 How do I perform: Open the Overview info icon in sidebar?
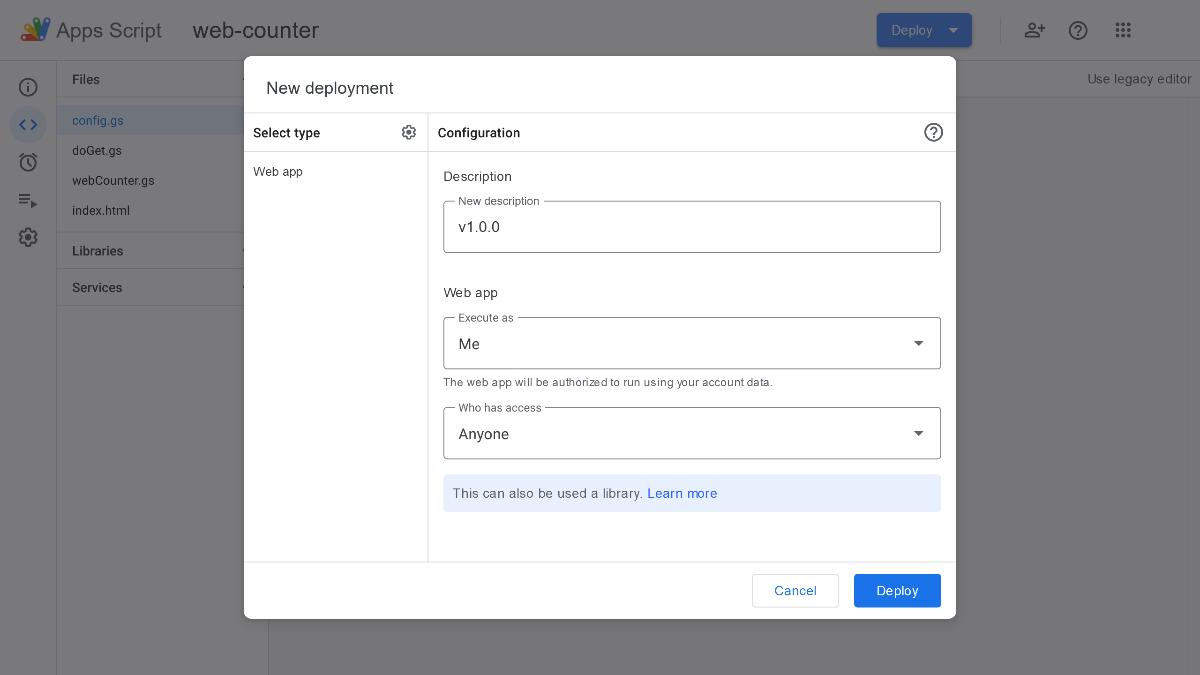pyautogui.click(x=28, y=88)
